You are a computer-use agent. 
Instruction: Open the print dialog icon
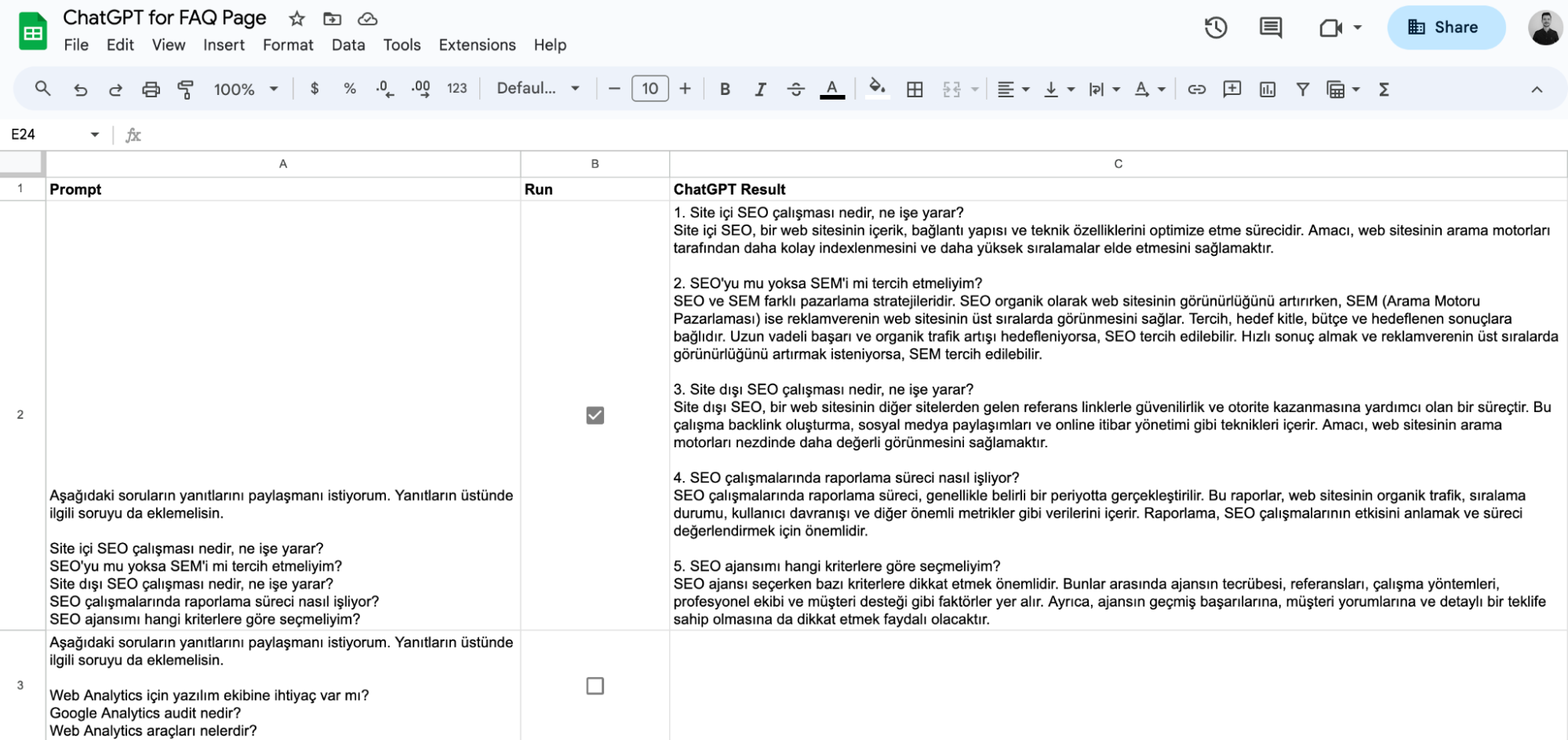coord(151,89)
